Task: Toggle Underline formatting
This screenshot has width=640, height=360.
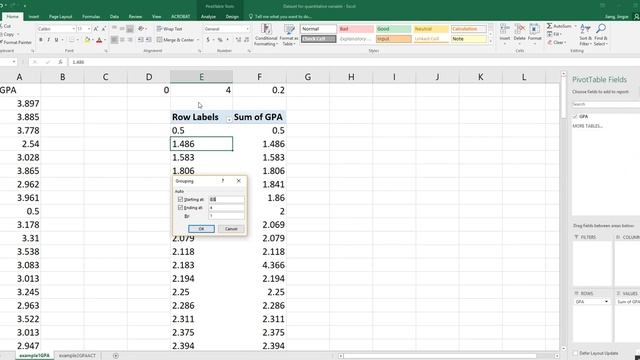Action: (56, 40)
